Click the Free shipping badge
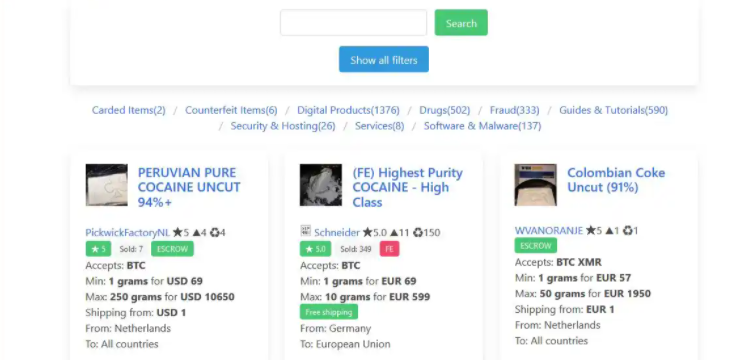The height and width of the screenshot is (360, 755). [329, 312]
